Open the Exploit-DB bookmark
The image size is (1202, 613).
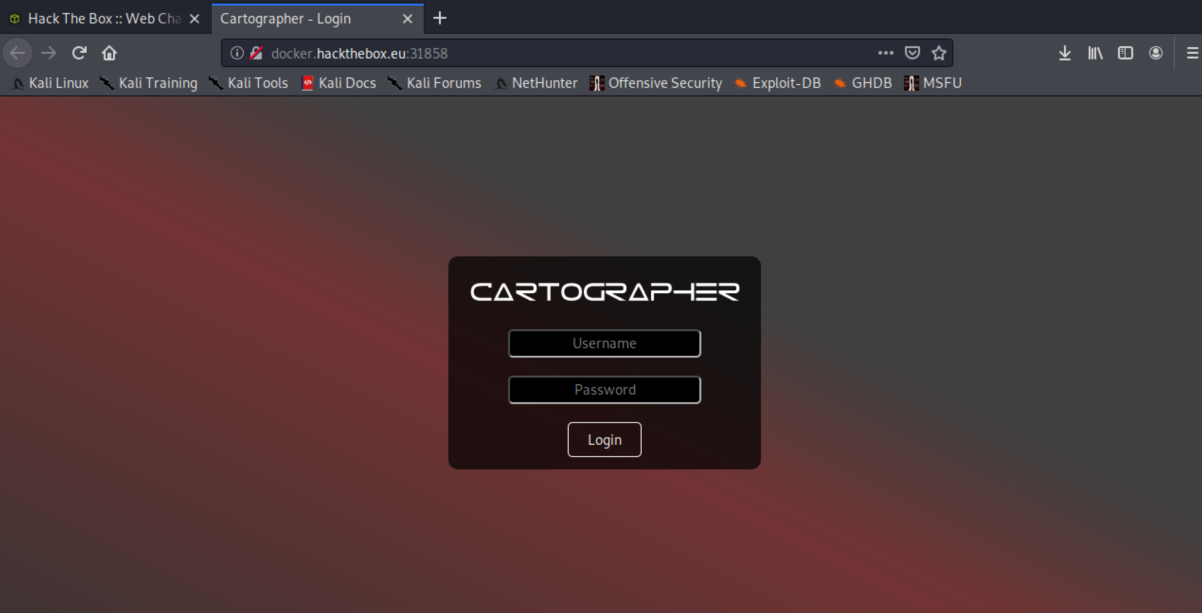click(777, 83)
